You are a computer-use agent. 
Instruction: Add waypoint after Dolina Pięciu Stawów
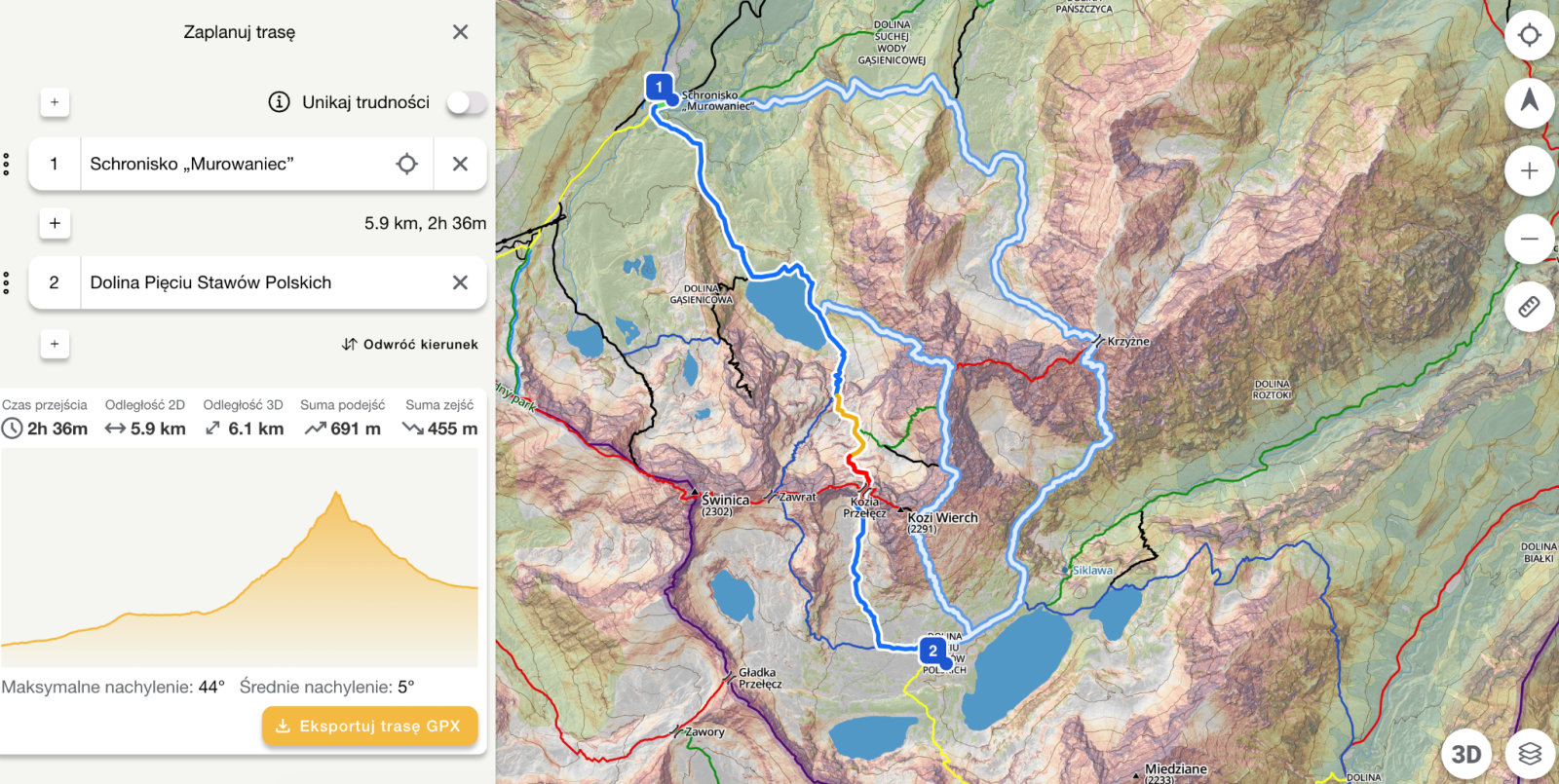pyautogui.click(x=55, y=344)
